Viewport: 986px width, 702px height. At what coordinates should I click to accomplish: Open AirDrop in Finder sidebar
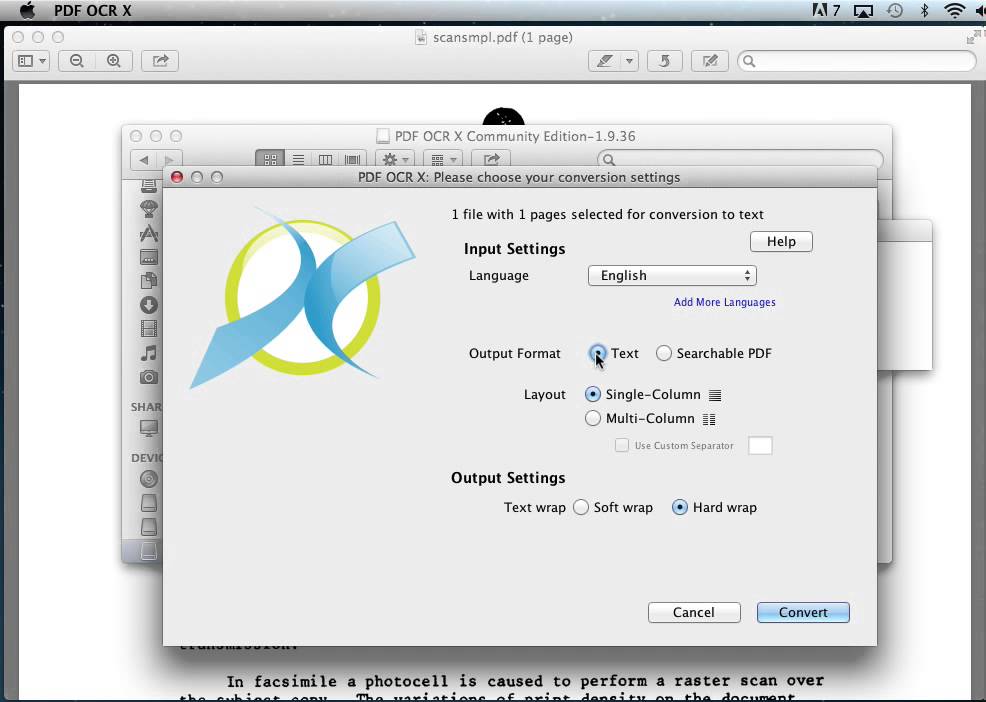[x=149, y=208]
